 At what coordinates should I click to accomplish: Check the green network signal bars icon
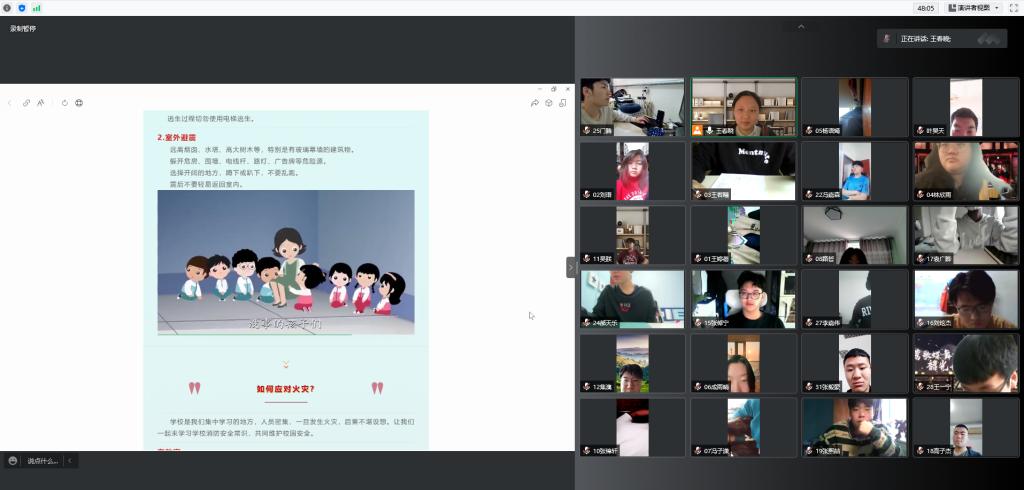pos(36,7)
